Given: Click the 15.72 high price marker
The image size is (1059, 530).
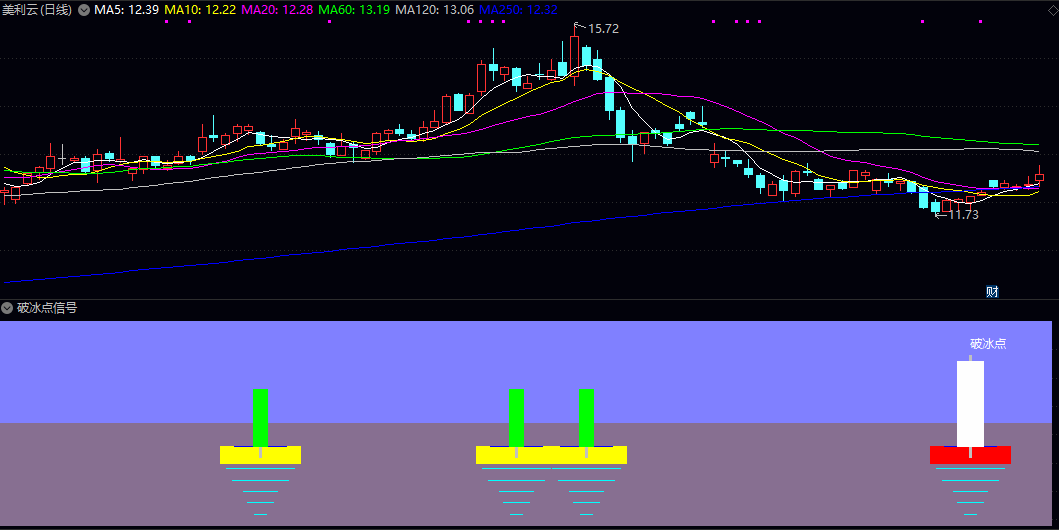Looking at the screenshot, I should point(603,29).
